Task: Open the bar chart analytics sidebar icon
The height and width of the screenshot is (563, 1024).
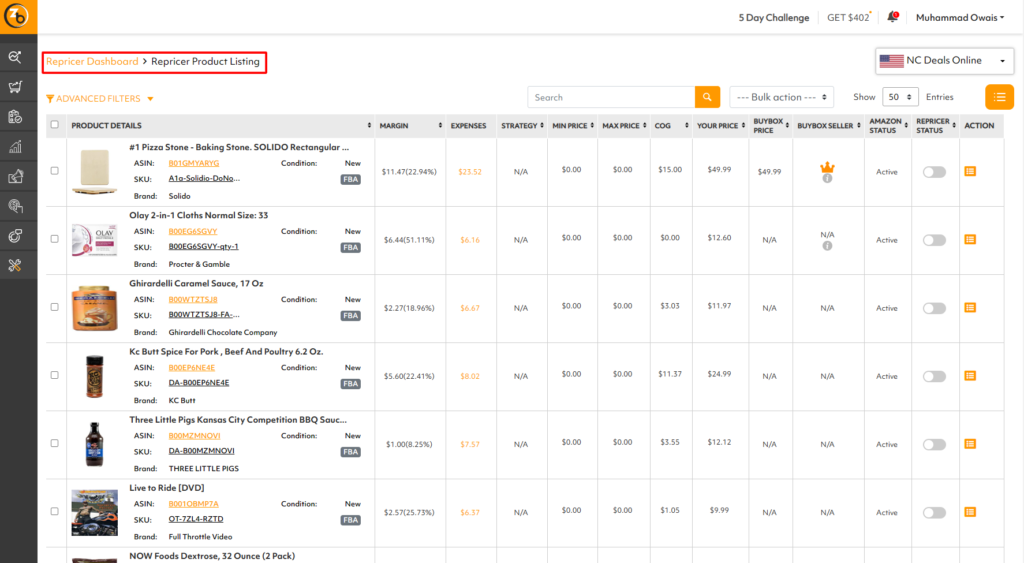Action: (15, 147)
